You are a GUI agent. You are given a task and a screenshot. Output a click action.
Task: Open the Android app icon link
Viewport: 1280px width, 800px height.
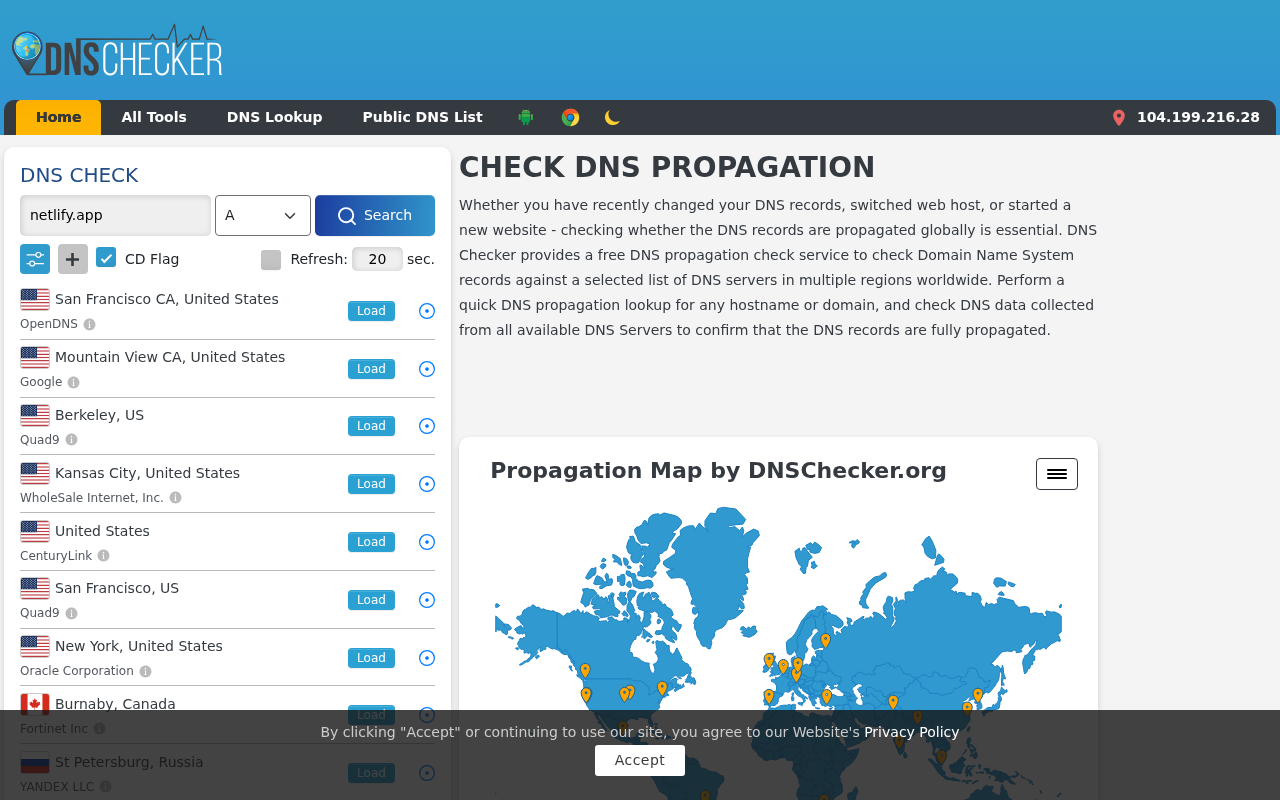tap(526, 117)
